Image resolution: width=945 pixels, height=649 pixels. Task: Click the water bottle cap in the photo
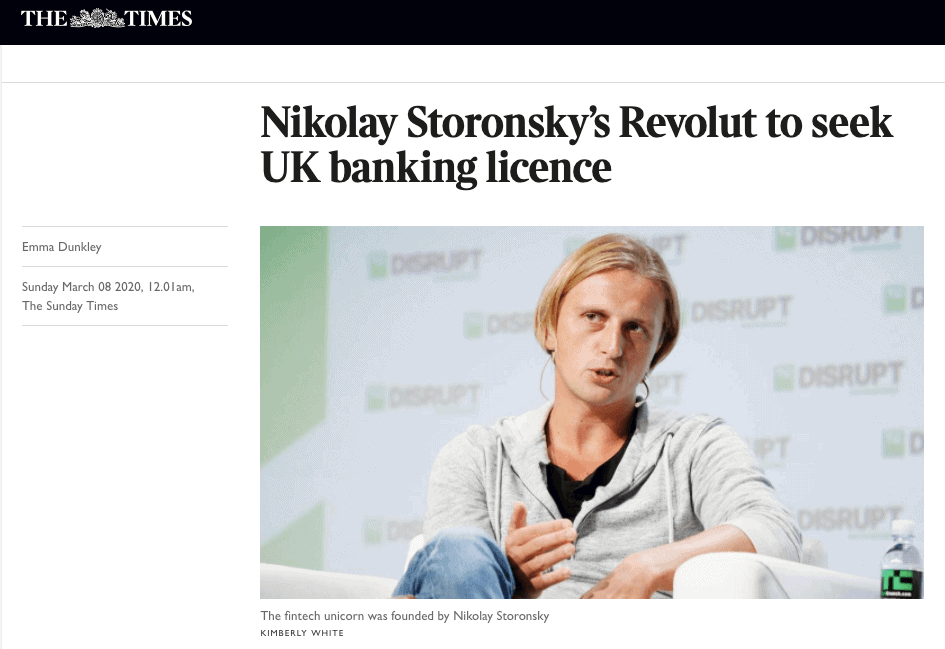tap(904, 527)
